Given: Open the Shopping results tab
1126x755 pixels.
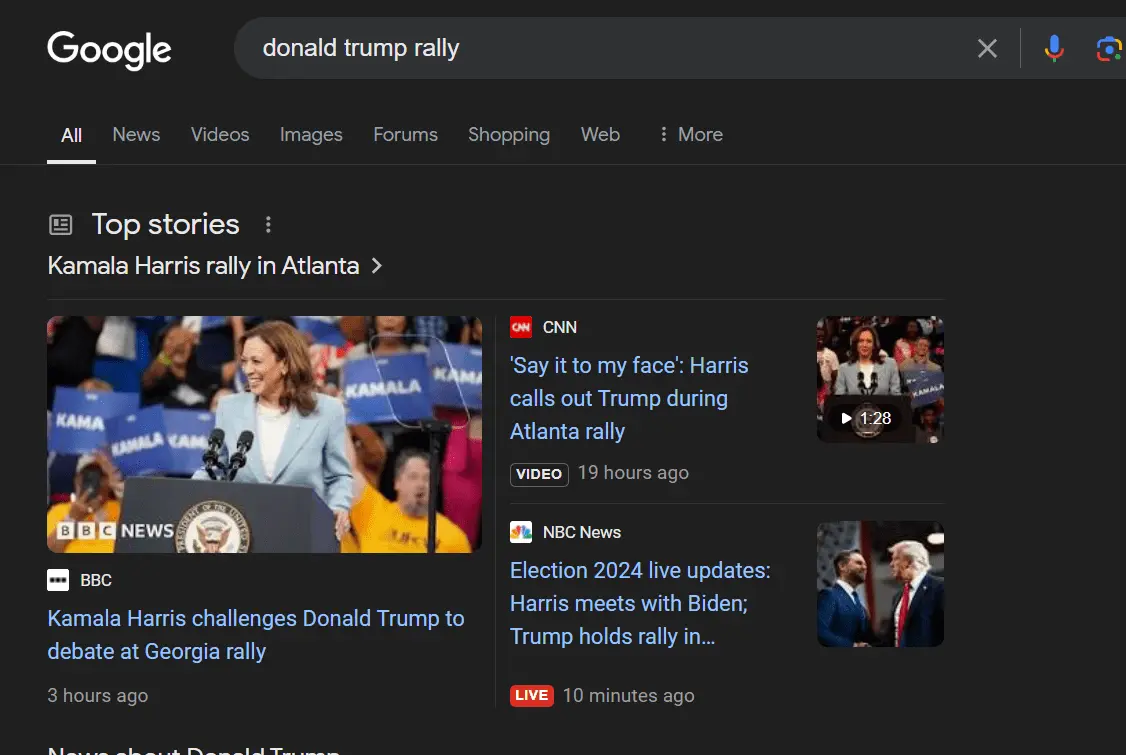Looking at the screenshot, I should pyautogui.click(x=509, y=134).
